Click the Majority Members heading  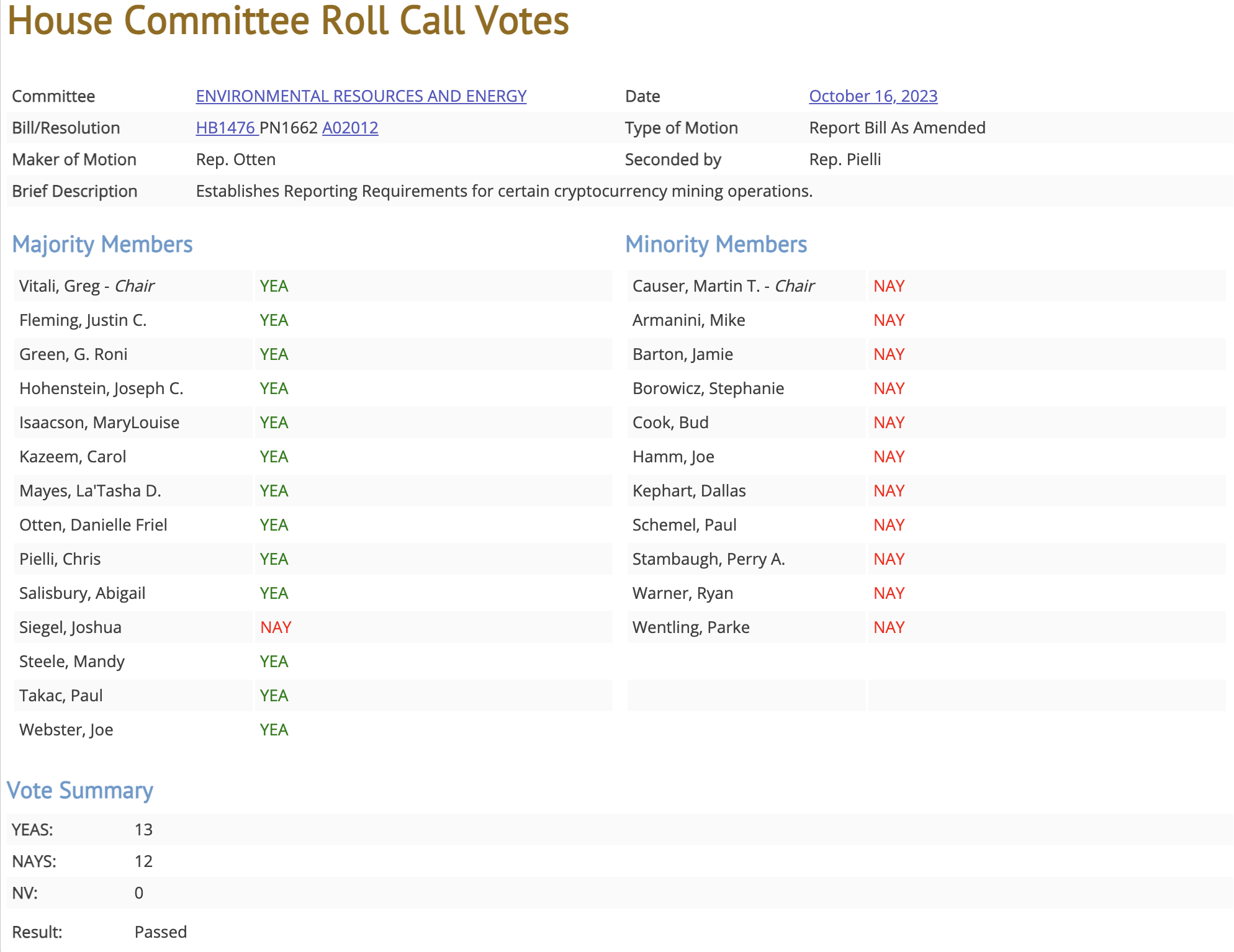(x=102, y=245)
